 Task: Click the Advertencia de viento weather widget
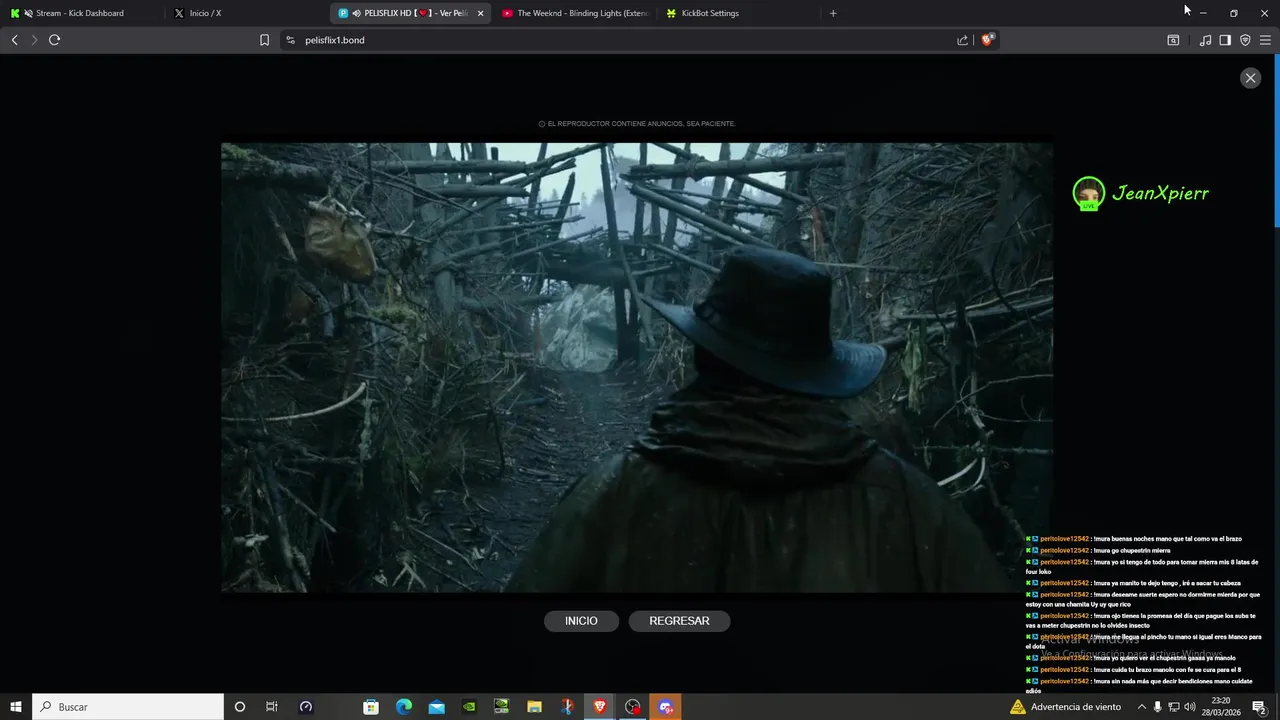(x=1067, y=707)
